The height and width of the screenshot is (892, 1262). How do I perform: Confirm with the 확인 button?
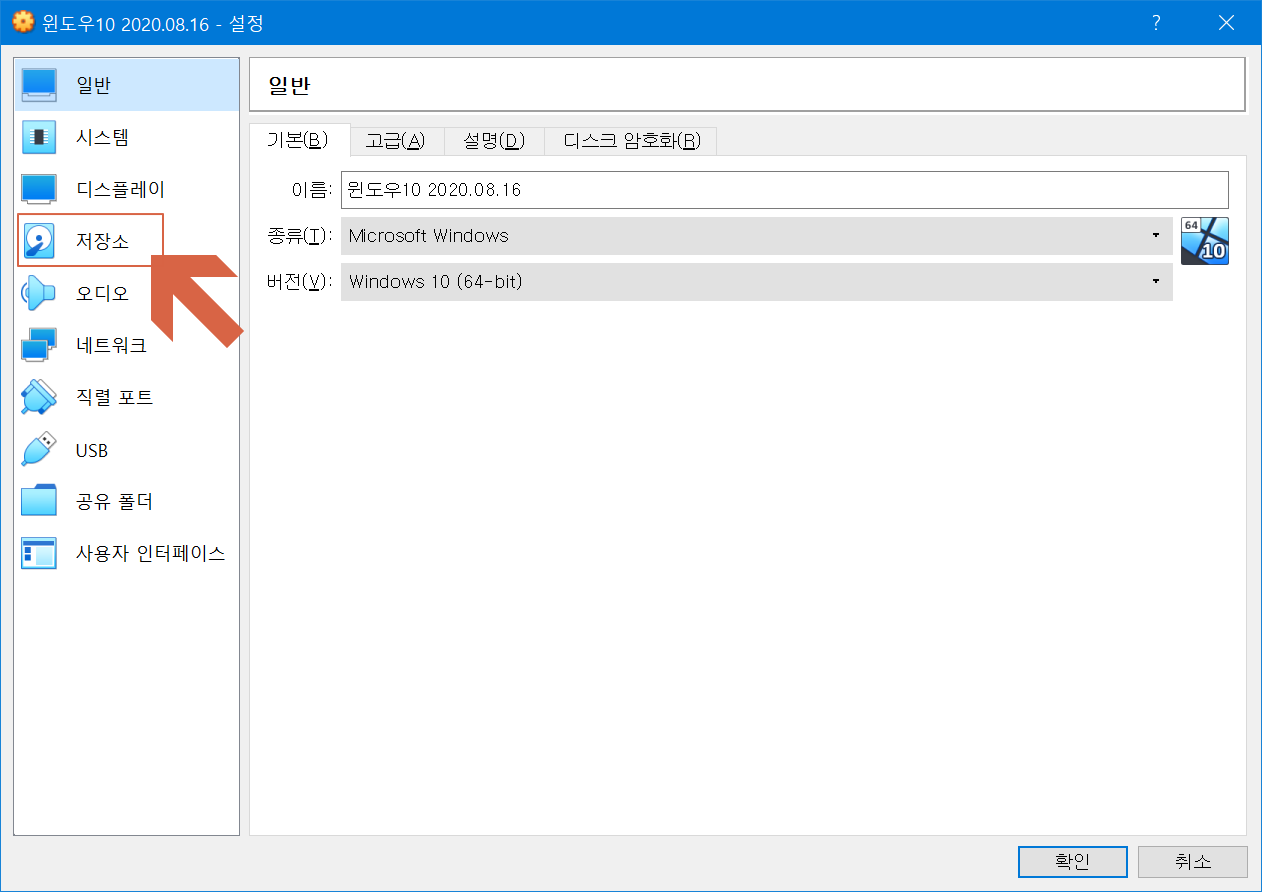click(1072, 861)
